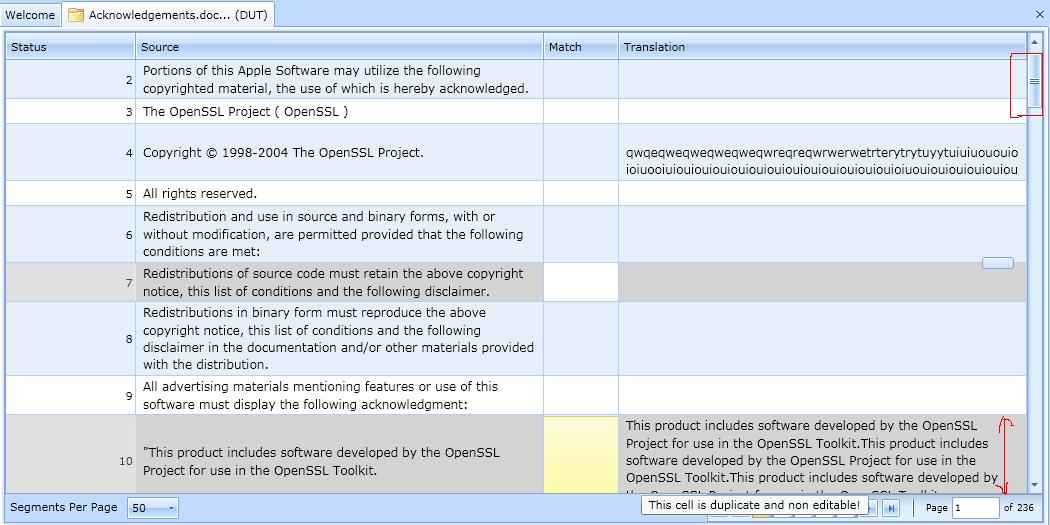The image size is (1050, 525).
Task: Click the vertical scrollbar thumb
Action: tap(1035, 80)
